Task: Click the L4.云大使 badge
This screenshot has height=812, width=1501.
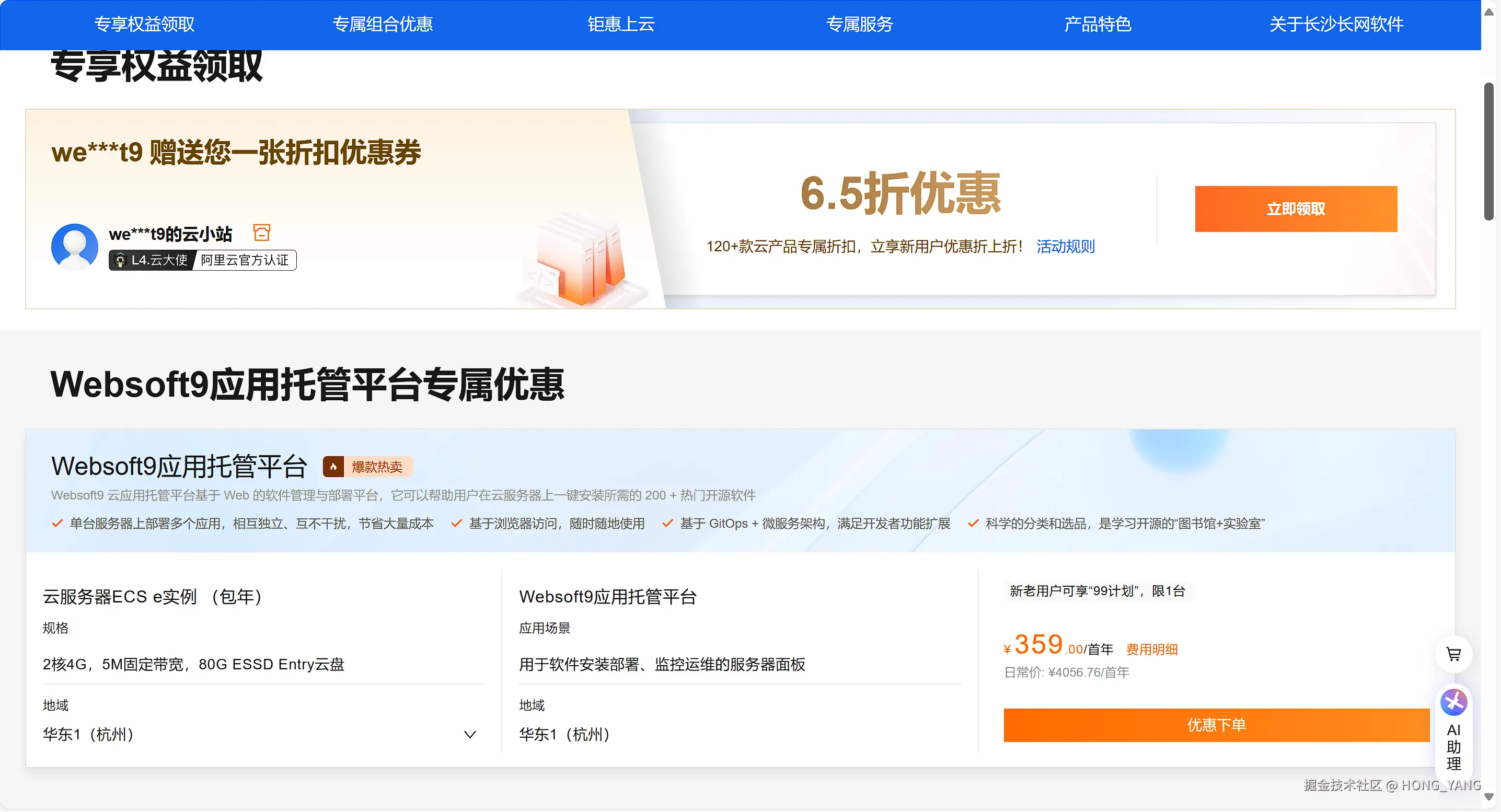Action: (x=152, y=260)
